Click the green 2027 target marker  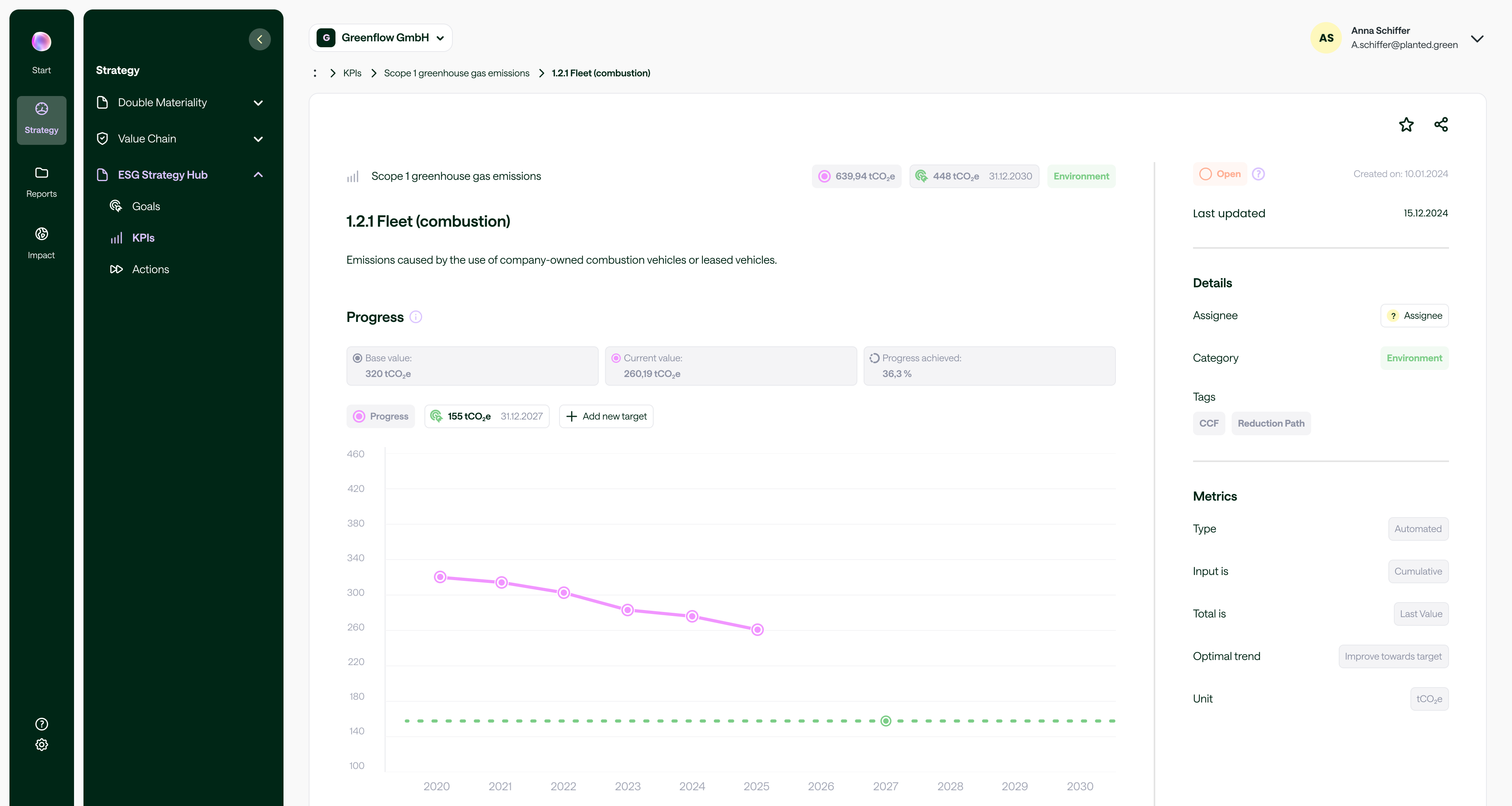coord(886,721)
